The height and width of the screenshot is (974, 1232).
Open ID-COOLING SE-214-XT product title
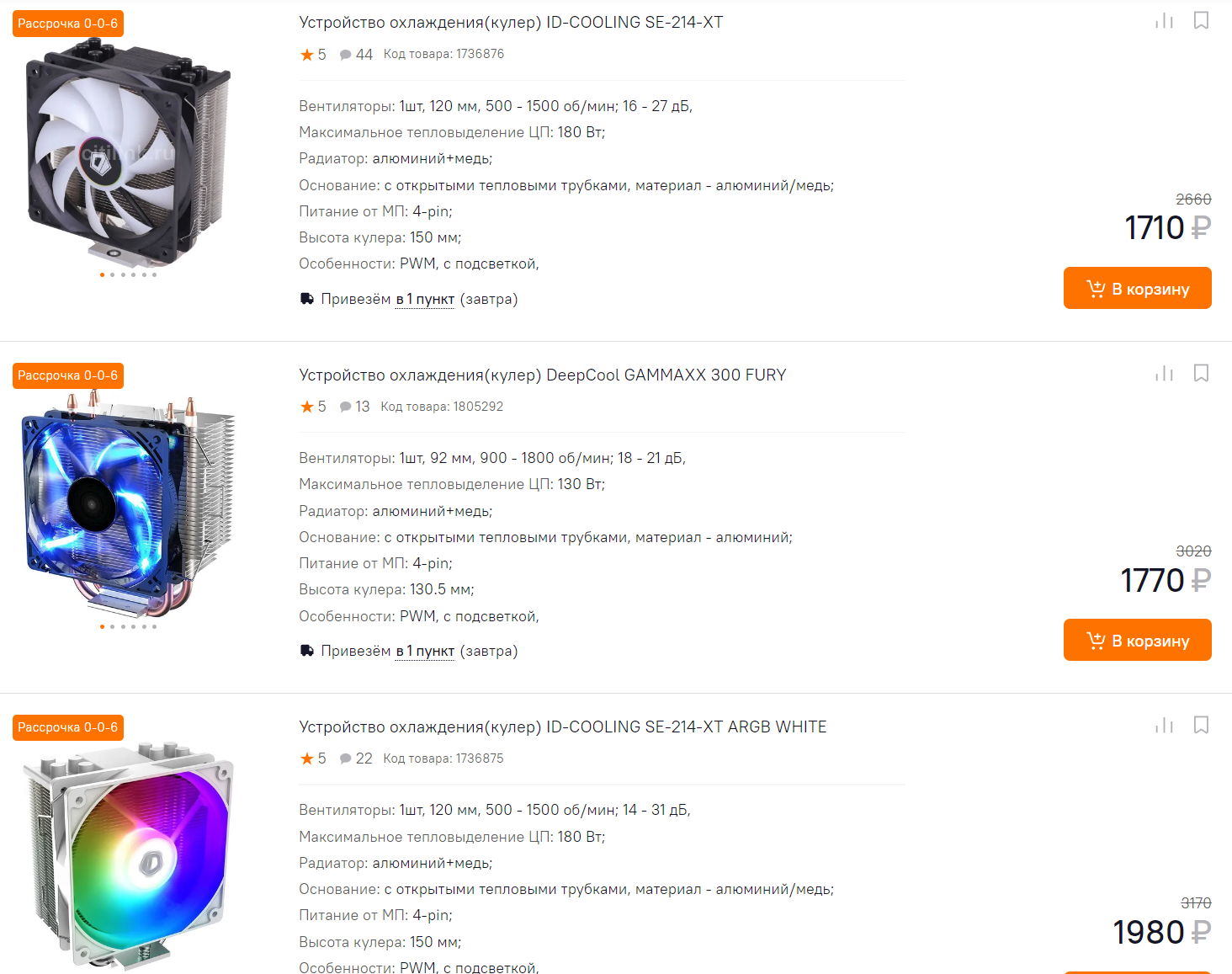tap(511, 23)
